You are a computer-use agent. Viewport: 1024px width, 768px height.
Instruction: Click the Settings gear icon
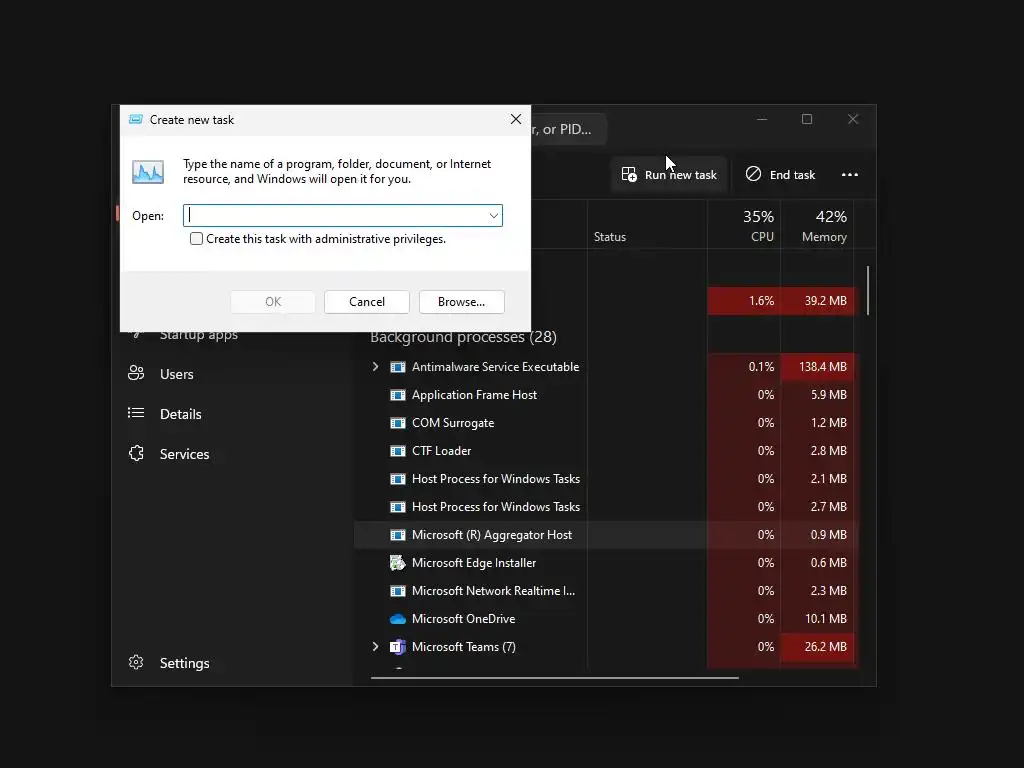[136, 662]
